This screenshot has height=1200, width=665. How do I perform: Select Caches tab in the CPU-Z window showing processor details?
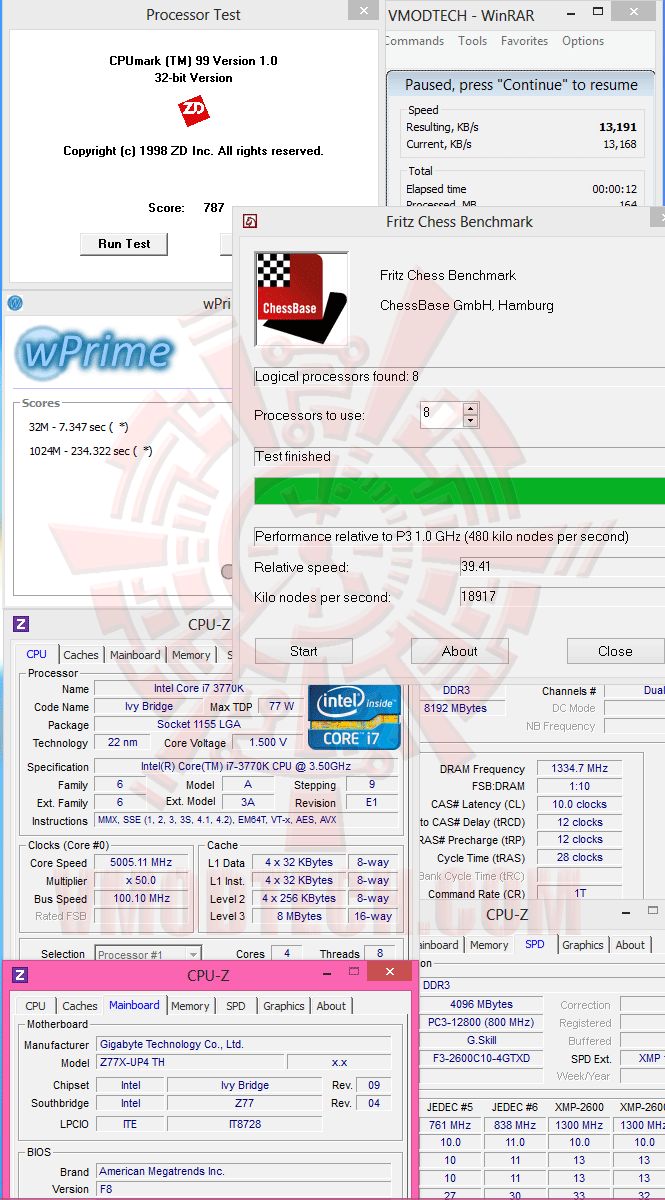pyautogui.click(x=81, y=655)
